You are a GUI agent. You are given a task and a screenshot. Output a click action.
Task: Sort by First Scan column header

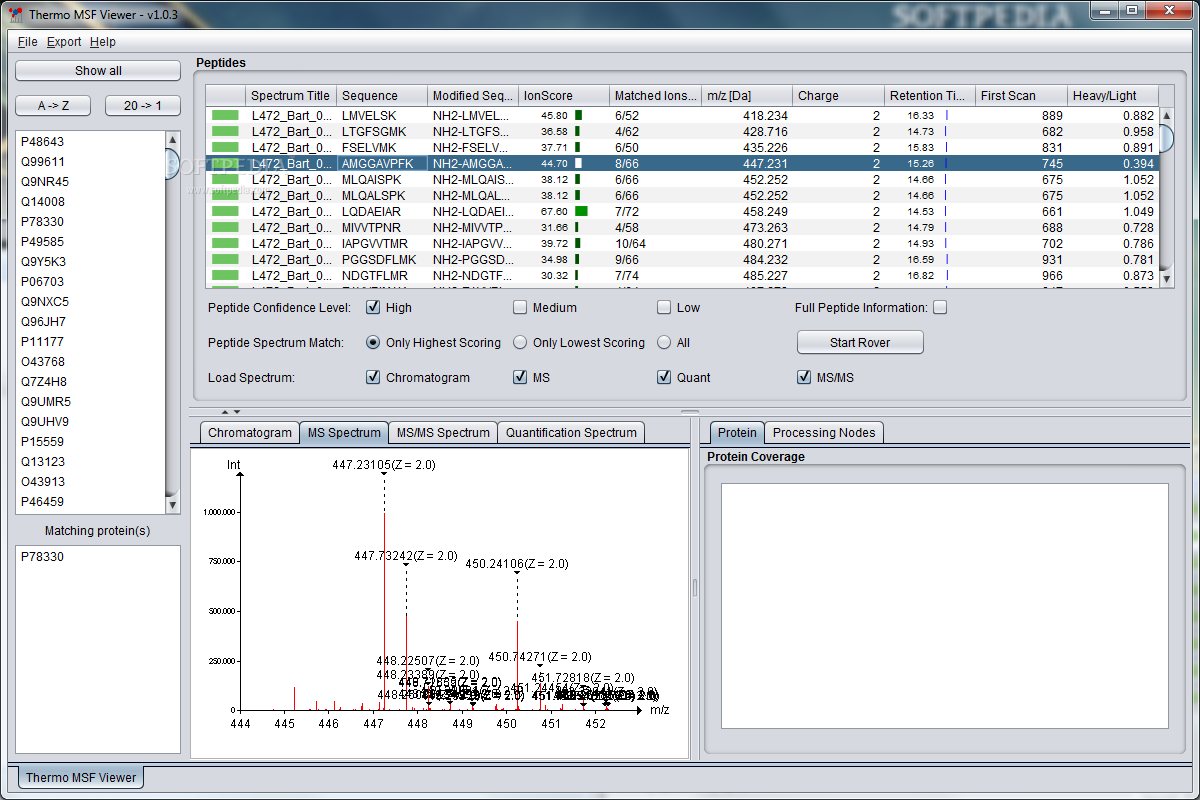[1021, 96]
